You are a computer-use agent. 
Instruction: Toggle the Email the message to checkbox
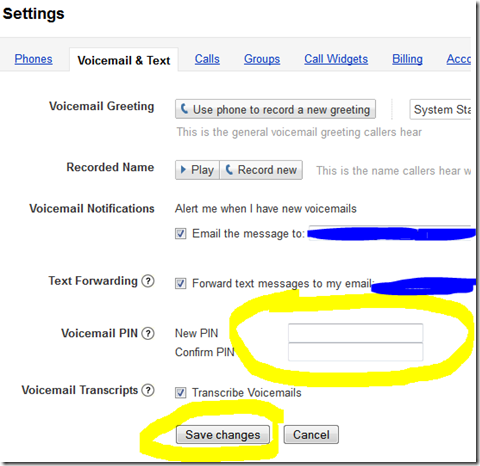(x=181, y=233)
